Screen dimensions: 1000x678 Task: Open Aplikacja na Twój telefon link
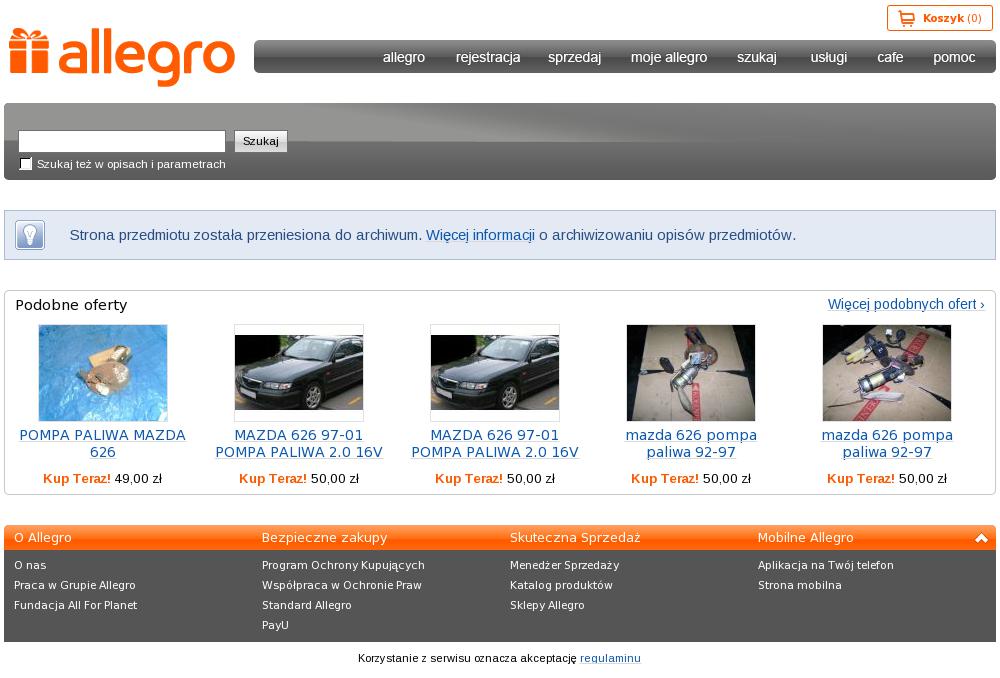(x=825, y=565)
